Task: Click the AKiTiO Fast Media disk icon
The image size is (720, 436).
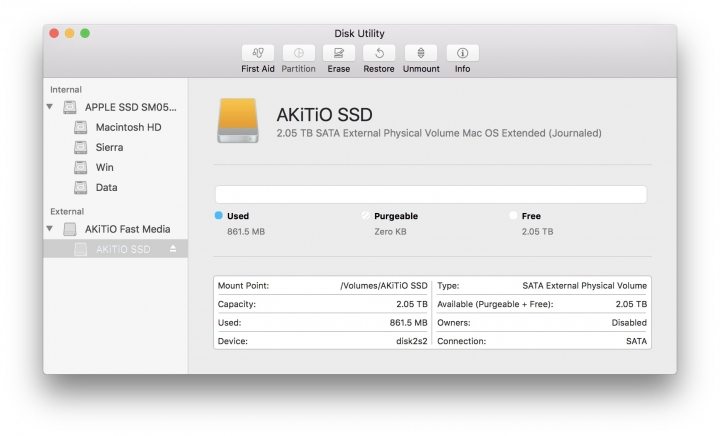Action: (x=70, y=229)
